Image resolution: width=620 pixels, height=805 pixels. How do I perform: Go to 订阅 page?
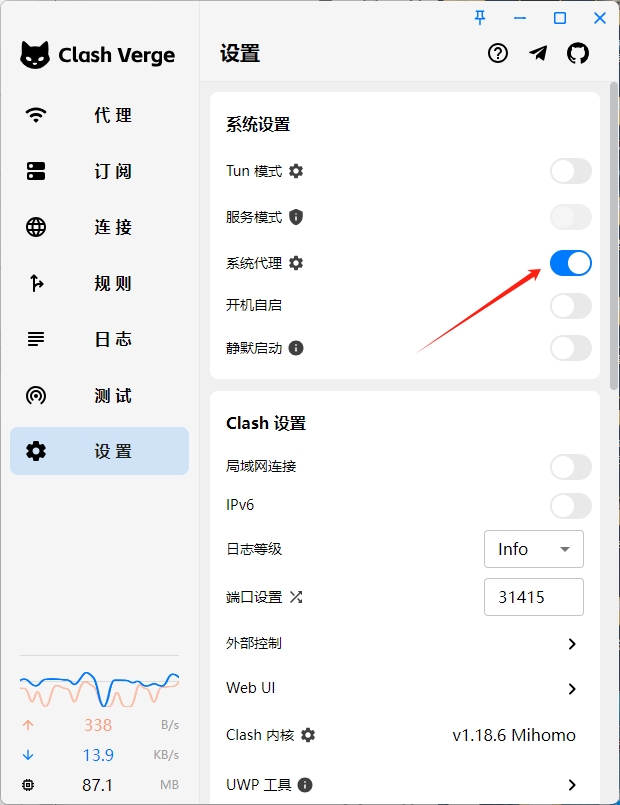(100, 171)
